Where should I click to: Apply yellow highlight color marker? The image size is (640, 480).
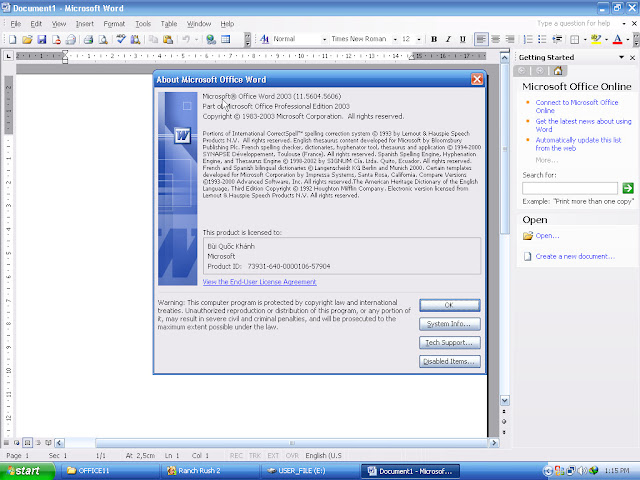(x=596, y=39)
